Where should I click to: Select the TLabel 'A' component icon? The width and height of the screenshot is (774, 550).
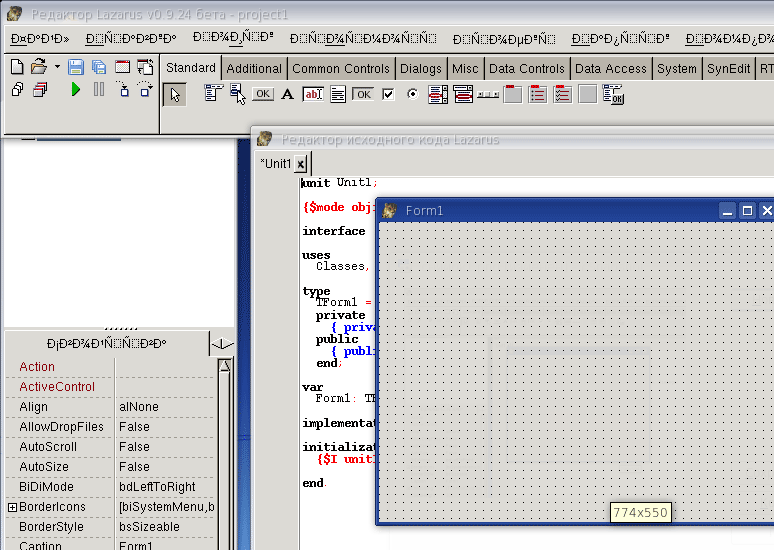(288, 94)
